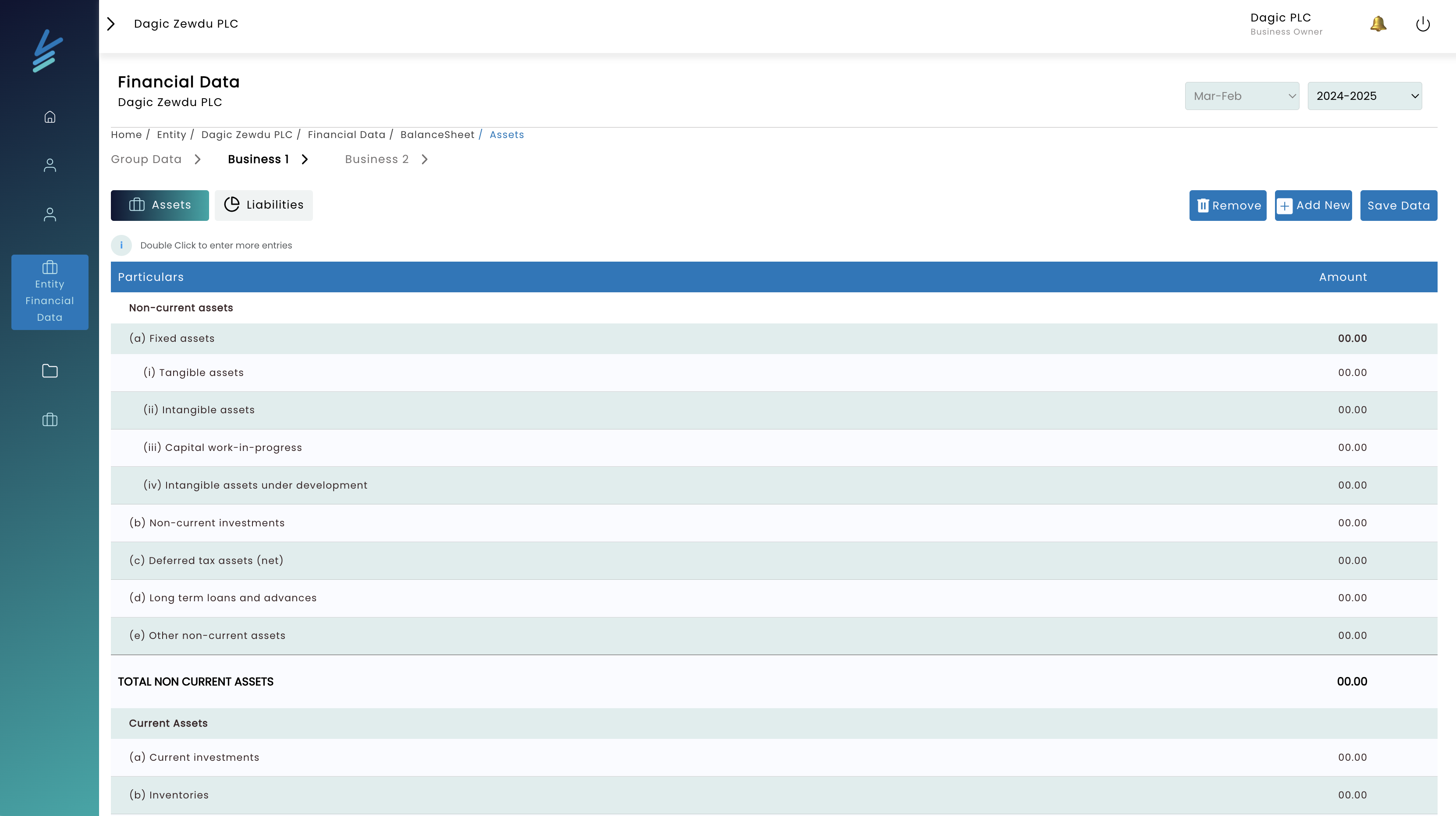Open the 2024-2025 year dropdown
Image resolution: width=1456 pixels, height=816 pixels.
point(1364,96)
